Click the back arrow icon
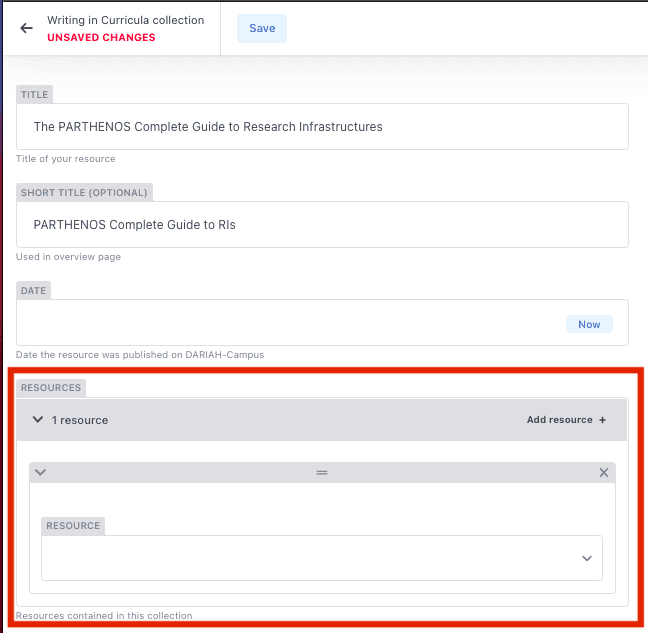 click(27, 28)
